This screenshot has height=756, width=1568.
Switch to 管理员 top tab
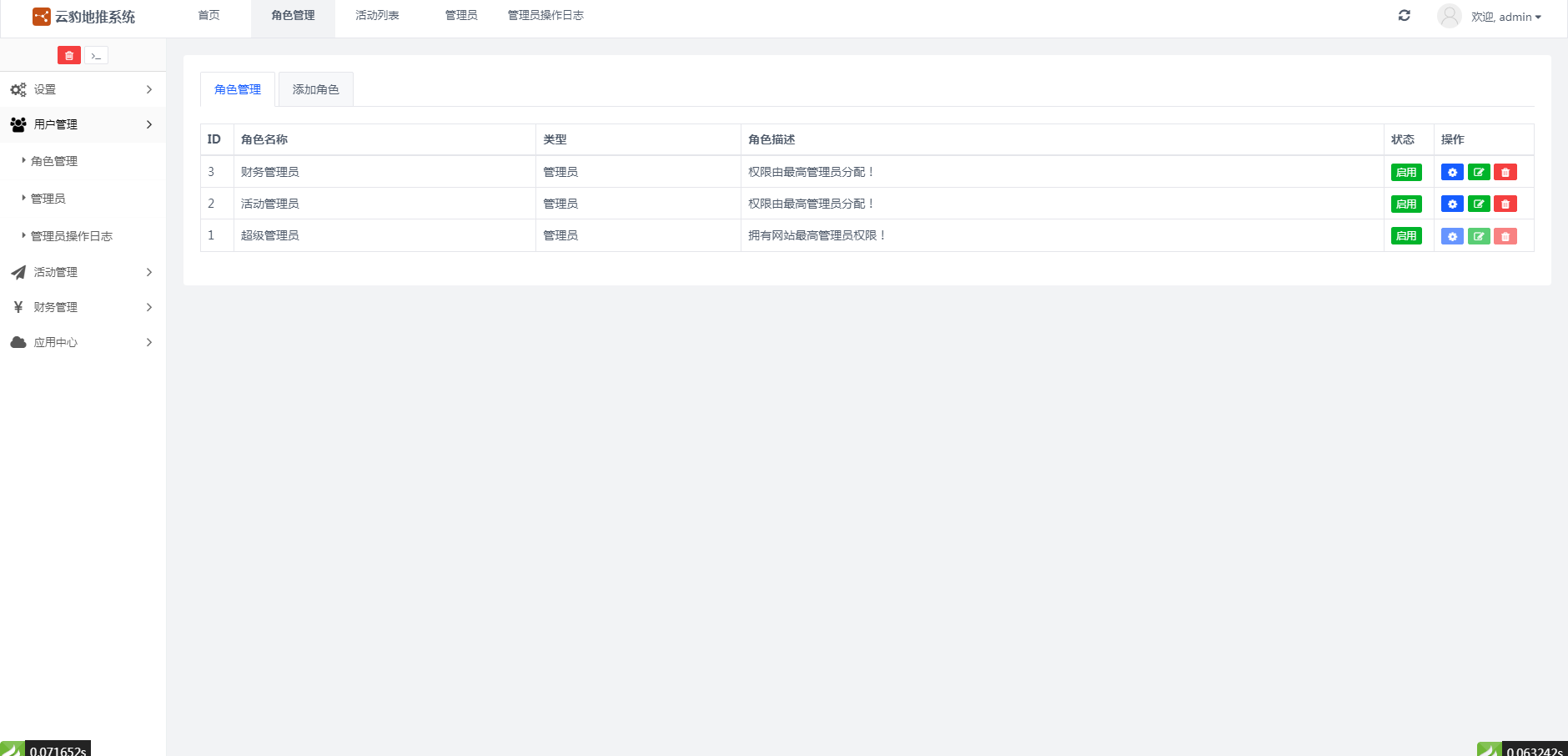461,15
